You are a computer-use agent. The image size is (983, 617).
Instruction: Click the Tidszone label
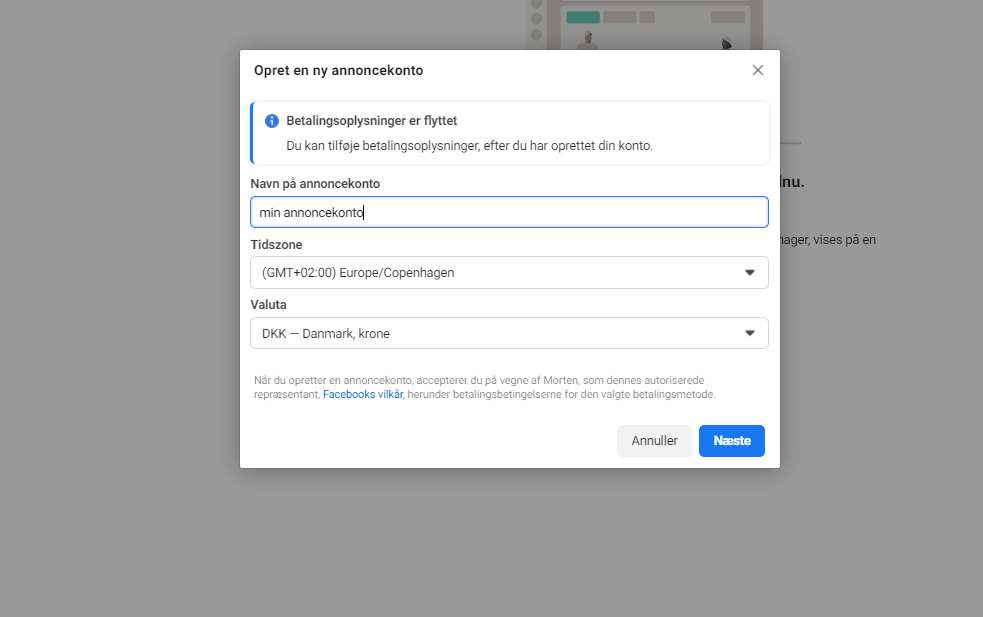276,245
